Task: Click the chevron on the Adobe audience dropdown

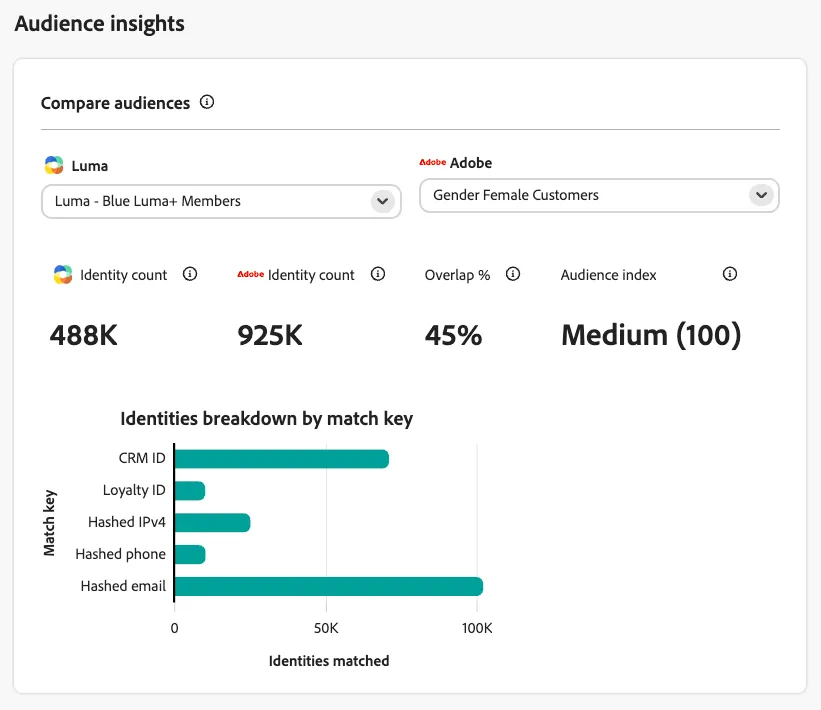Action: pos(761,195)
